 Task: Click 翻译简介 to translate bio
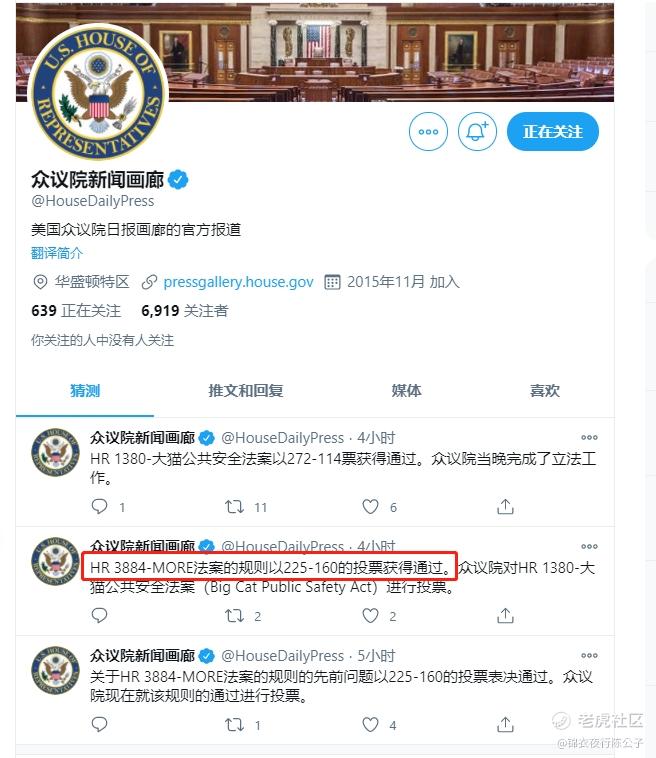pyautogui.click(x=57, y=253)
